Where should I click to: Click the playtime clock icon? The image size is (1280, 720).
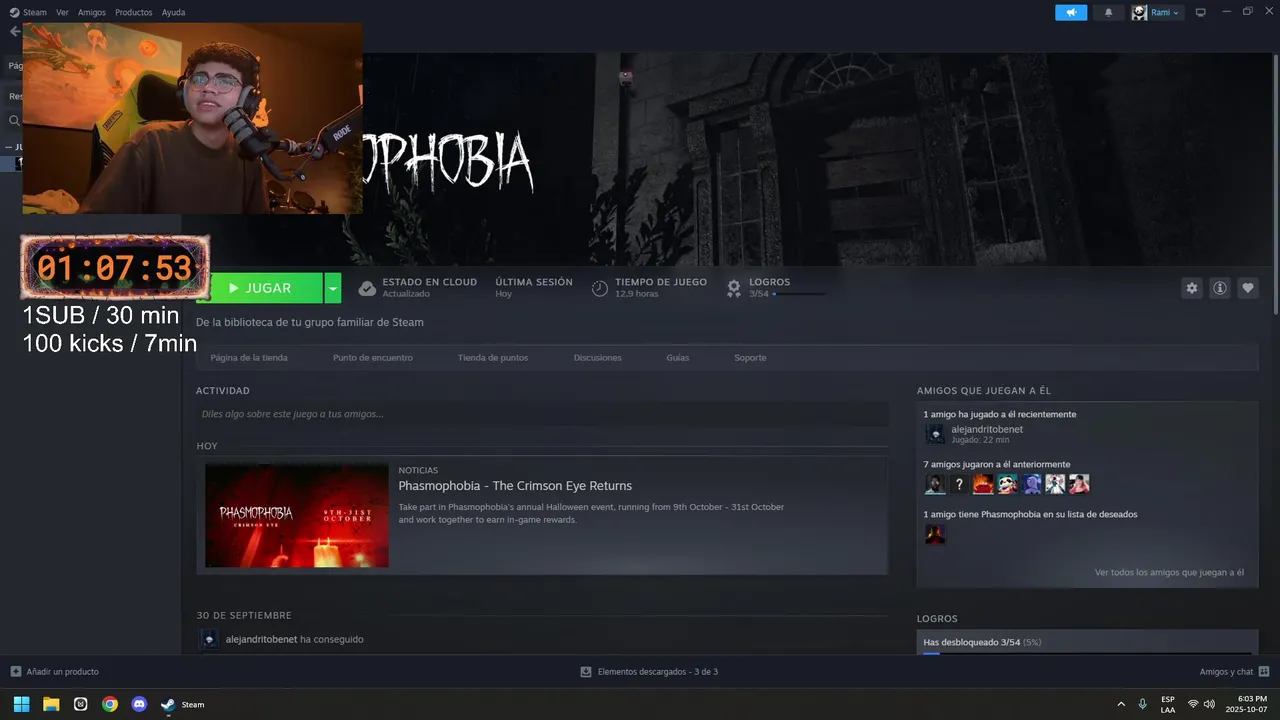(600, 288)
